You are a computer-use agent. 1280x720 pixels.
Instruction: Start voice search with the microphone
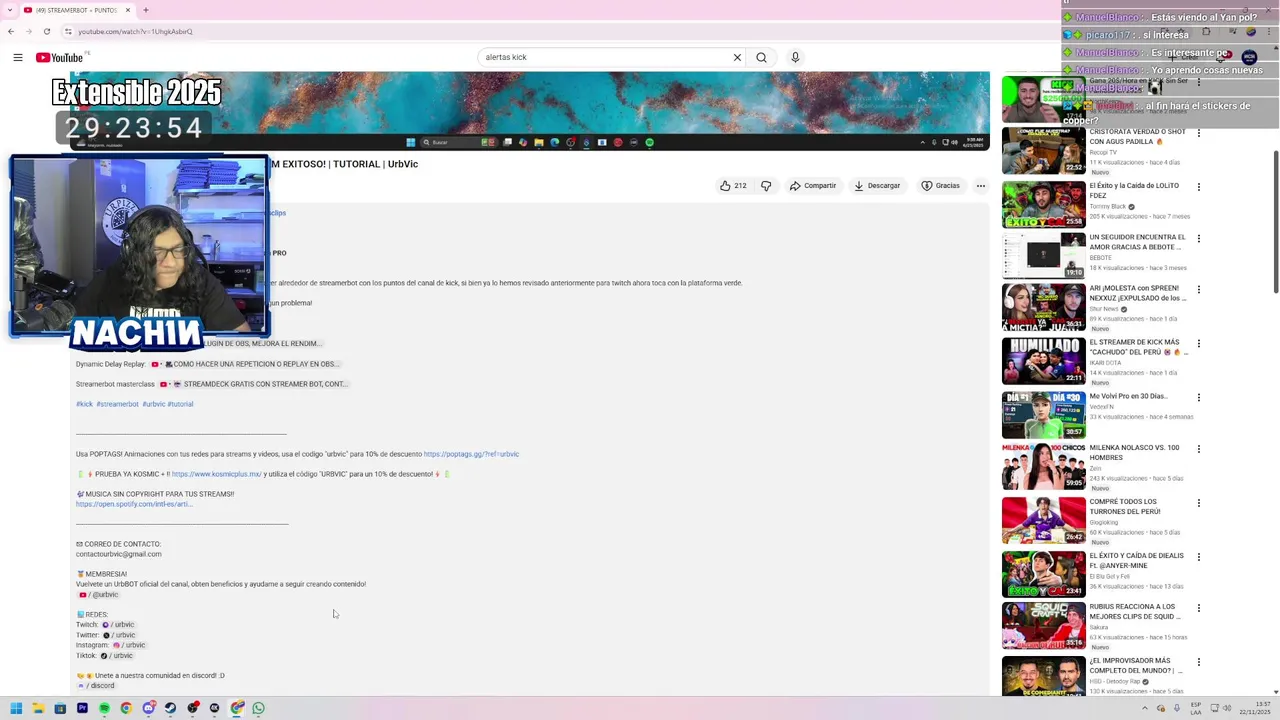(795, 57)
